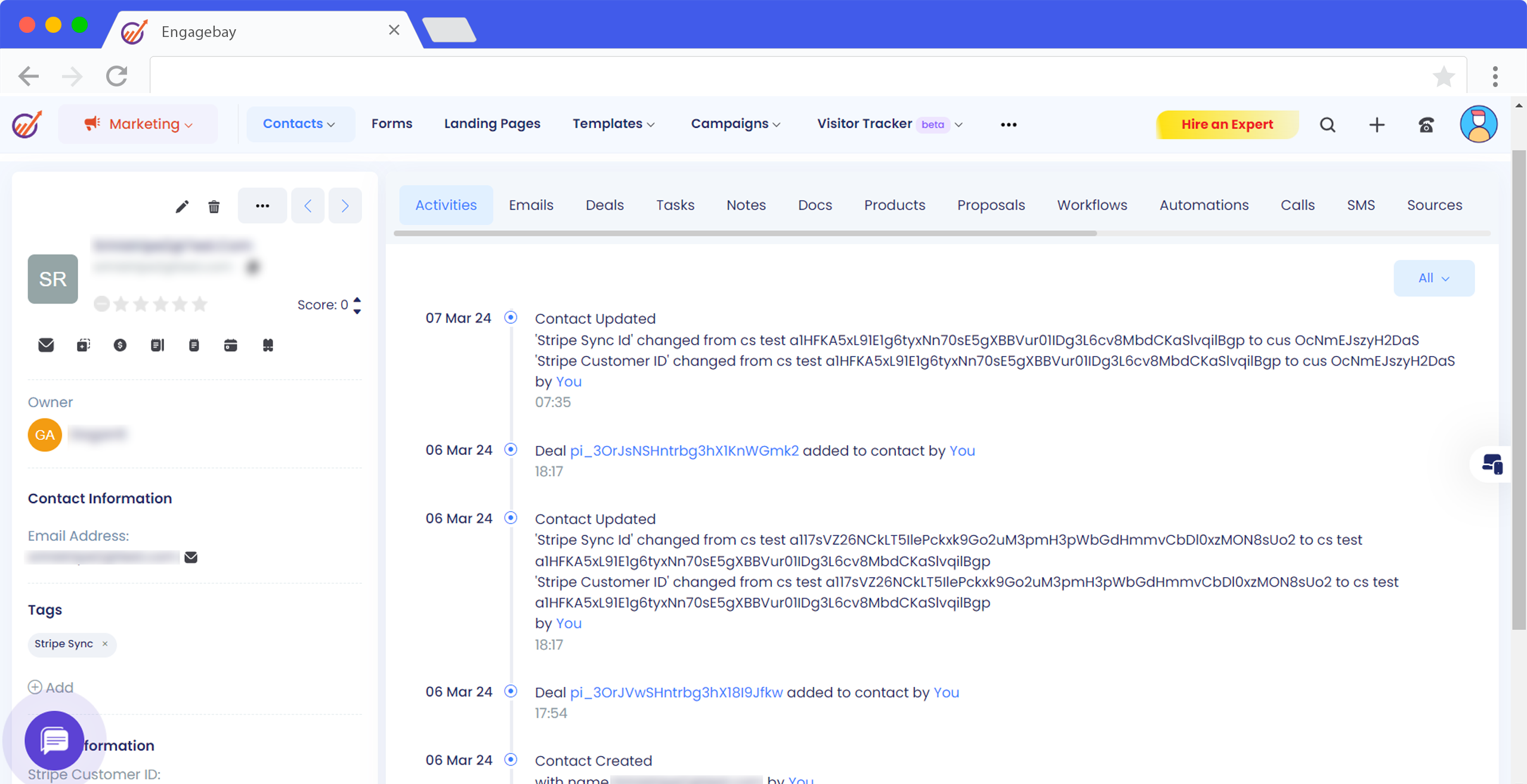The image size is (1527, 784).
Task: Click the send email envelope quick action
Action: point(46,345)
